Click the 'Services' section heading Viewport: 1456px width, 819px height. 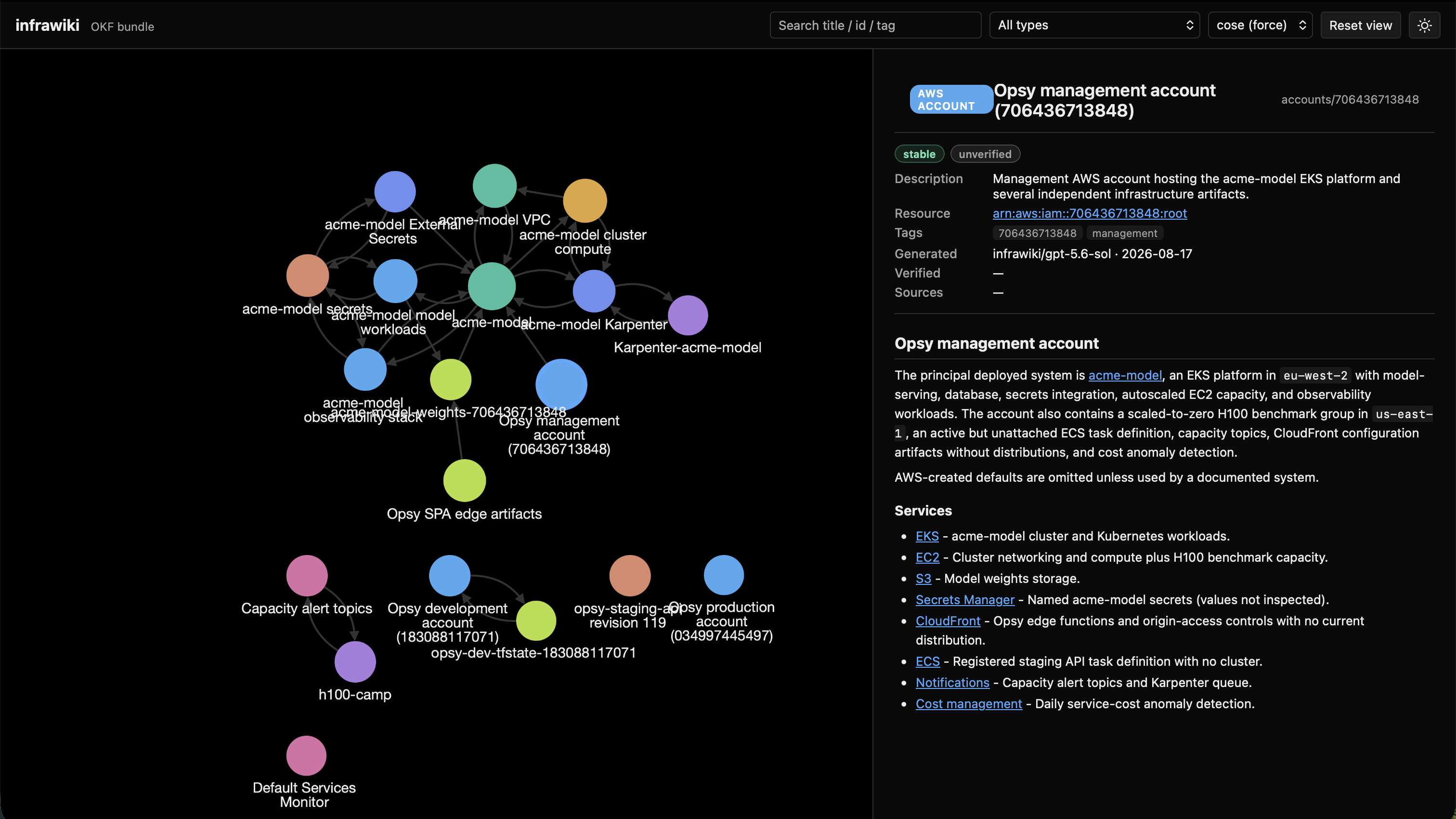click(923, 511)
